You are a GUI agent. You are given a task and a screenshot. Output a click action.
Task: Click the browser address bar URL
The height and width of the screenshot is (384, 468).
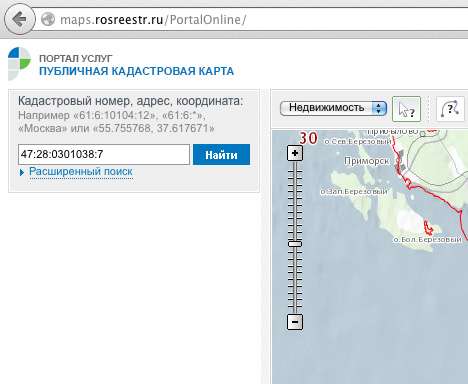click(153, 19)
